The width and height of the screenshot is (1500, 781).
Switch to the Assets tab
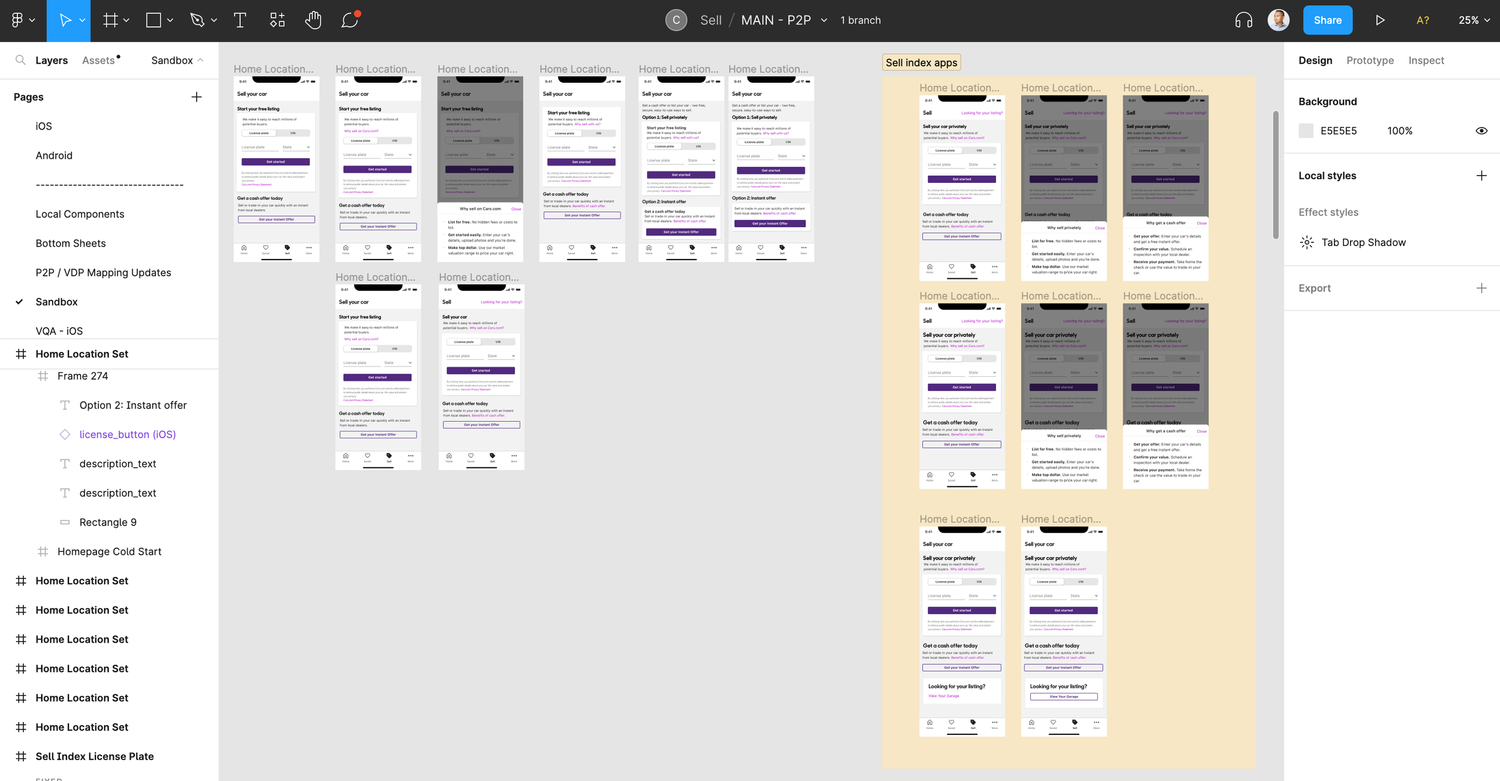coord(99,60)
